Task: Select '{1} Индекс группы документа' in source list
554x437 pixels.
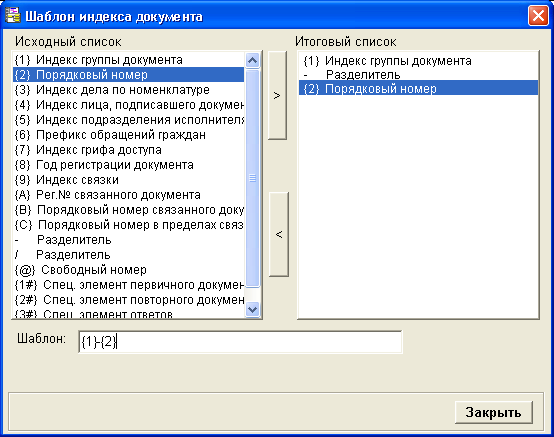Action: [129, 60]
